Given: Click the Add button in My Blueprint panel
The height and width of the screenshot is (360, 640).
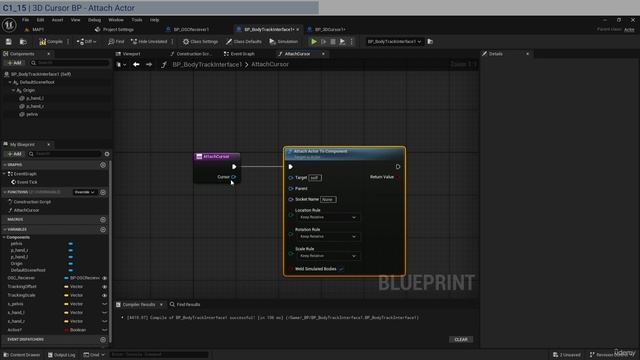Looking at the screenshot, I should point(14,154).
